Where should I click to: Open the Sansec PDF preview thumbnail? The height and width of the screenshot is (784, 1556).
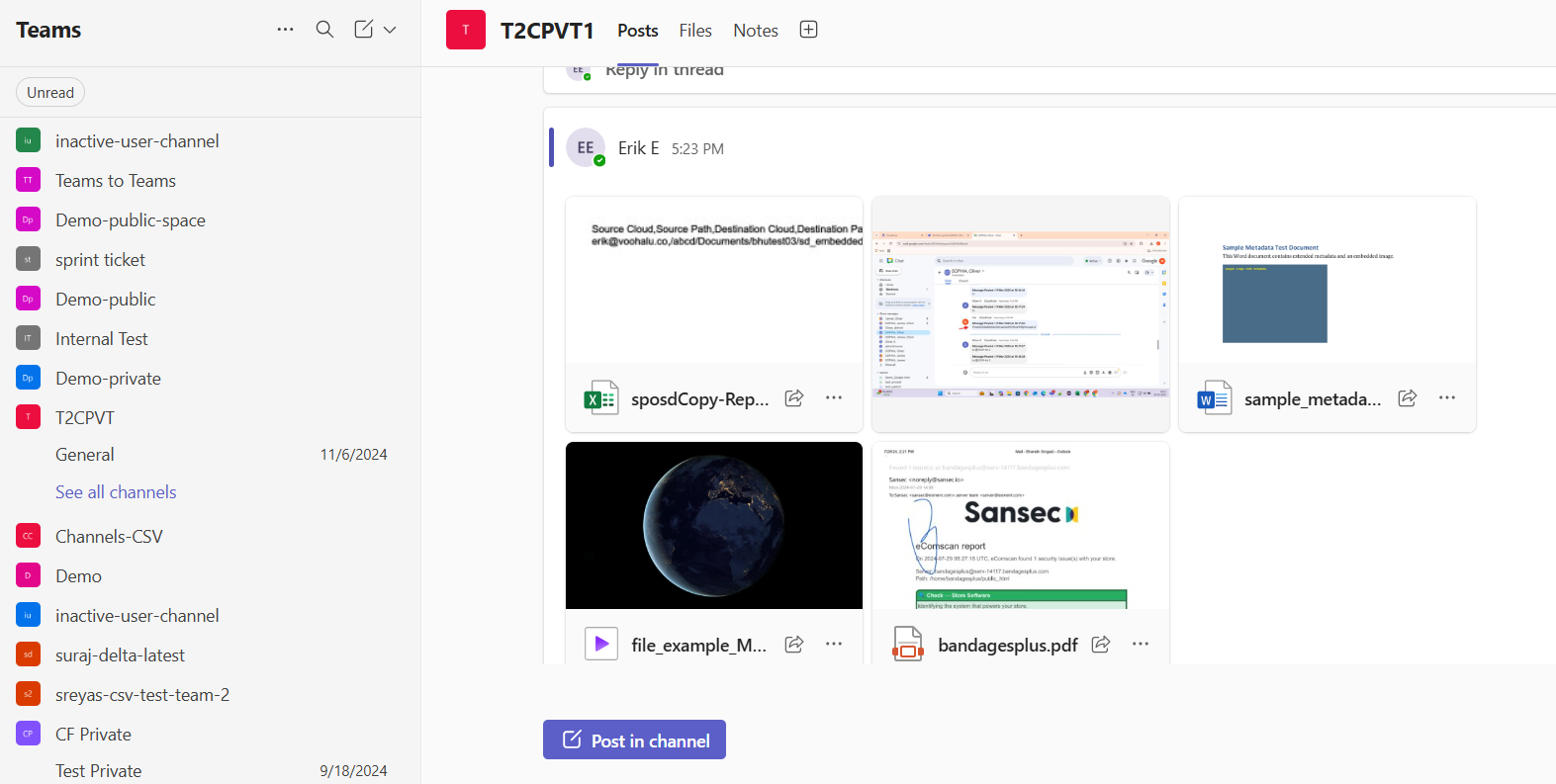pyautogui.click(x=1021, y=526)
